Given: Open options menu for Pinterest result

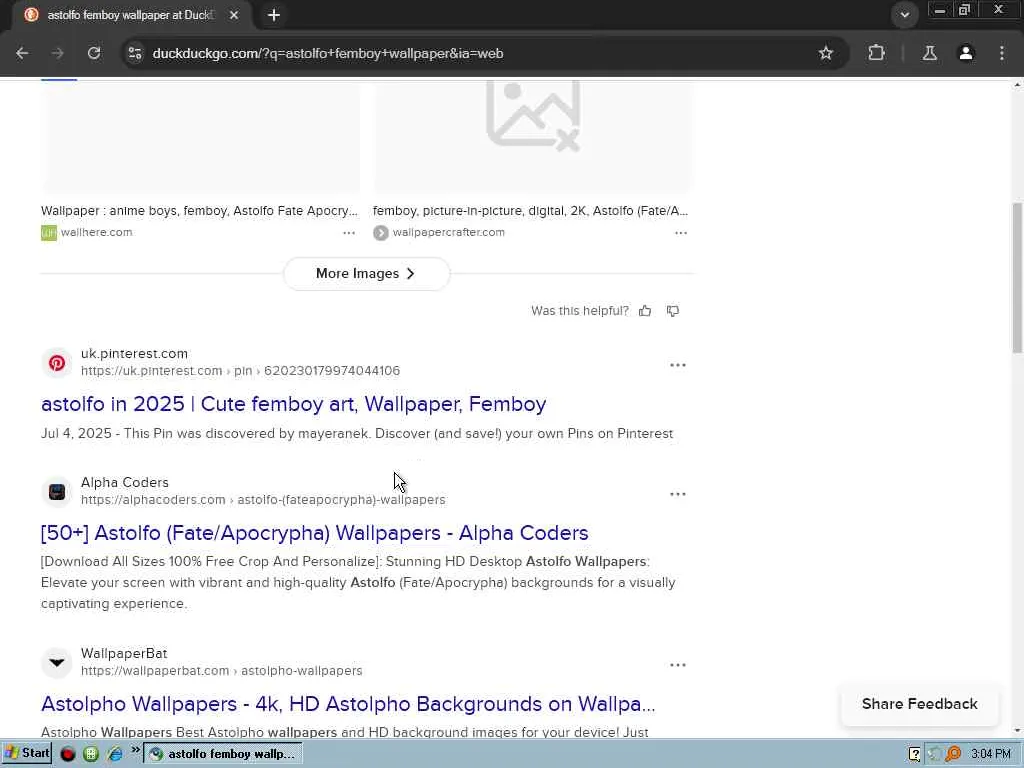Looking at the screenshot, I should 678,365.
